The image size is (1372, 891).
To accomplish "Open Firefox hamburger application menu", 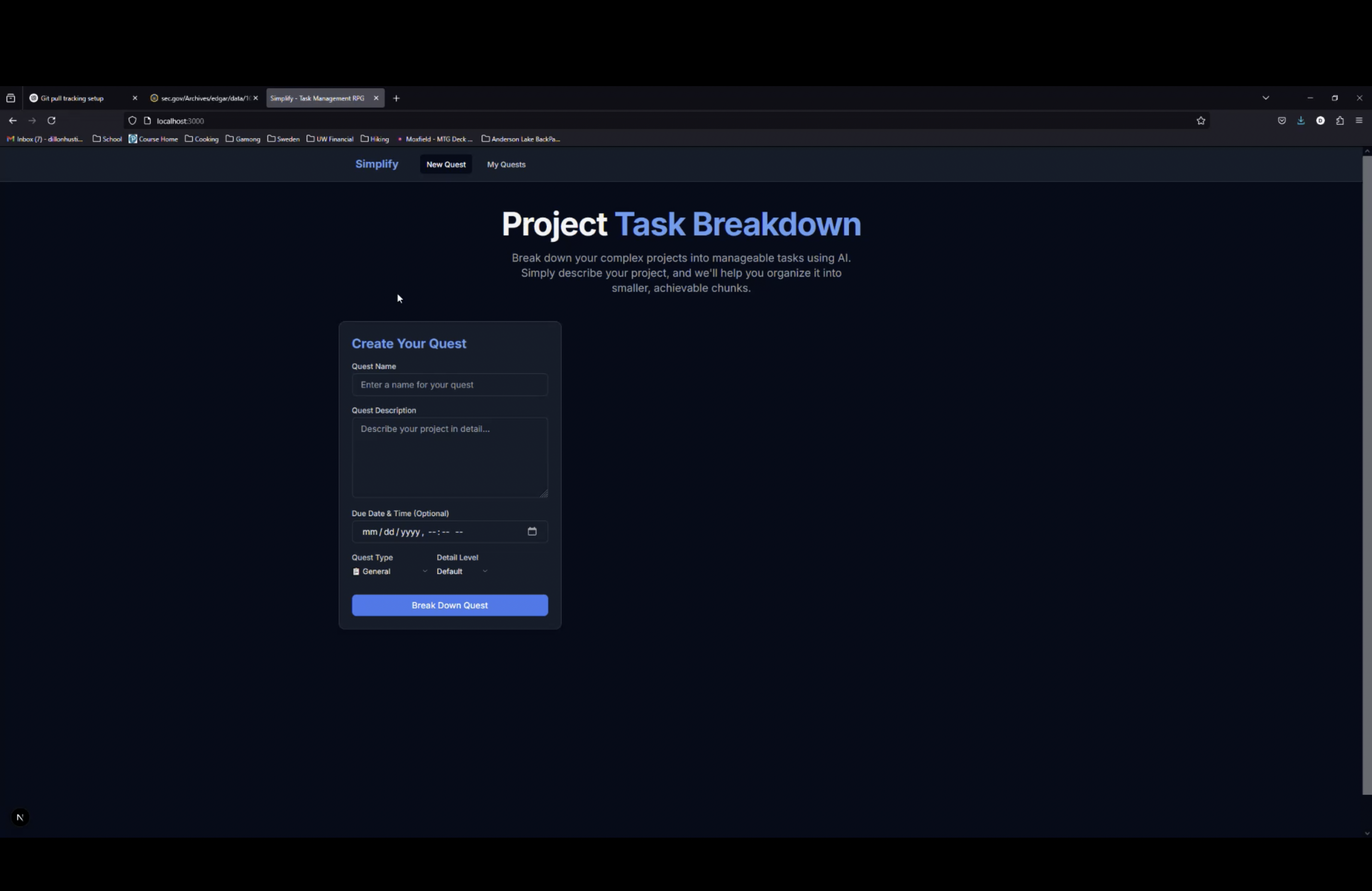I will click(1359, 120).
